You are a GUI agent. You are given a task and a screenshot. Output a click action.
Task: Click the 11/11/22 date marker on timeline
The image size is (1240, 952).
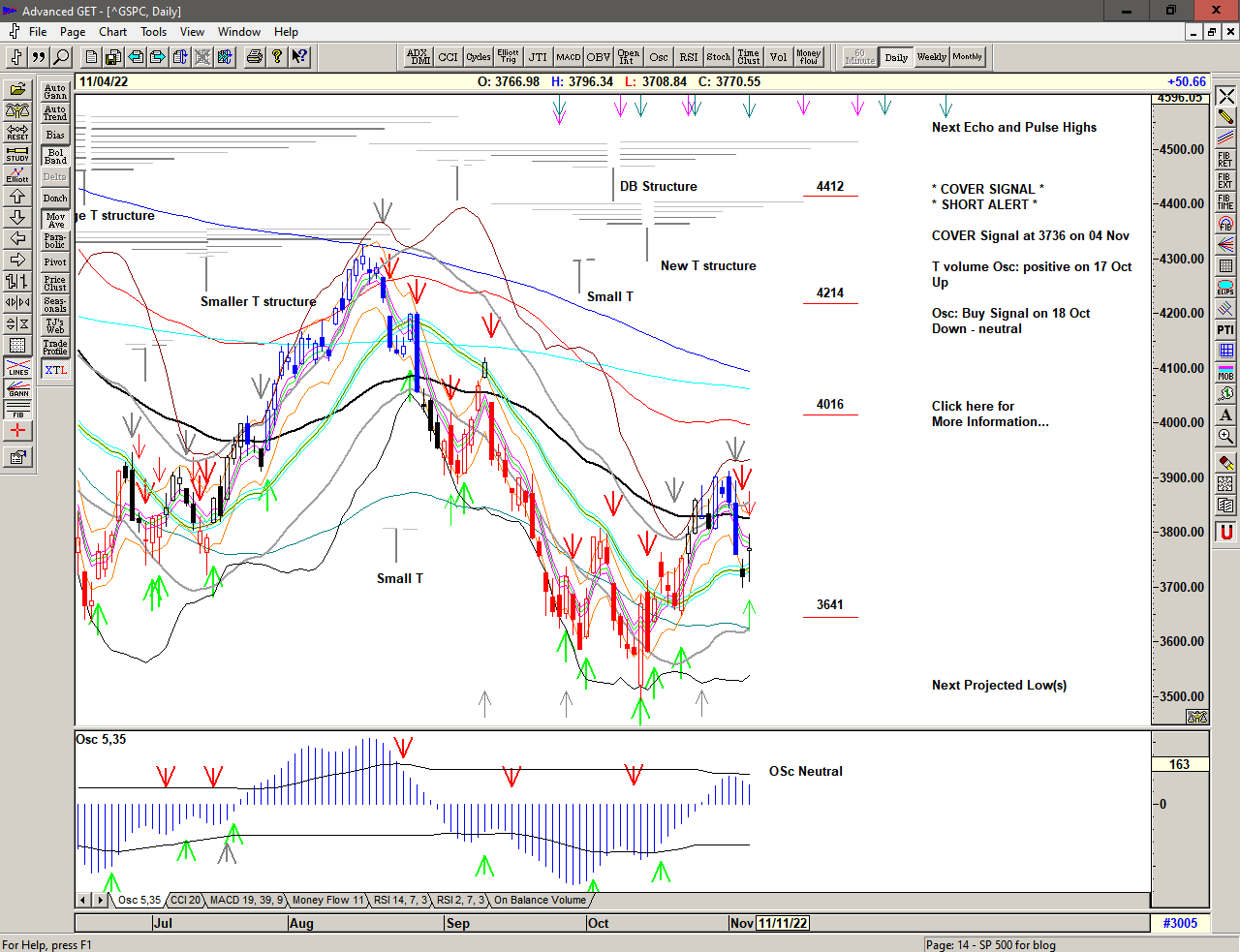click(x=783, y=923)
